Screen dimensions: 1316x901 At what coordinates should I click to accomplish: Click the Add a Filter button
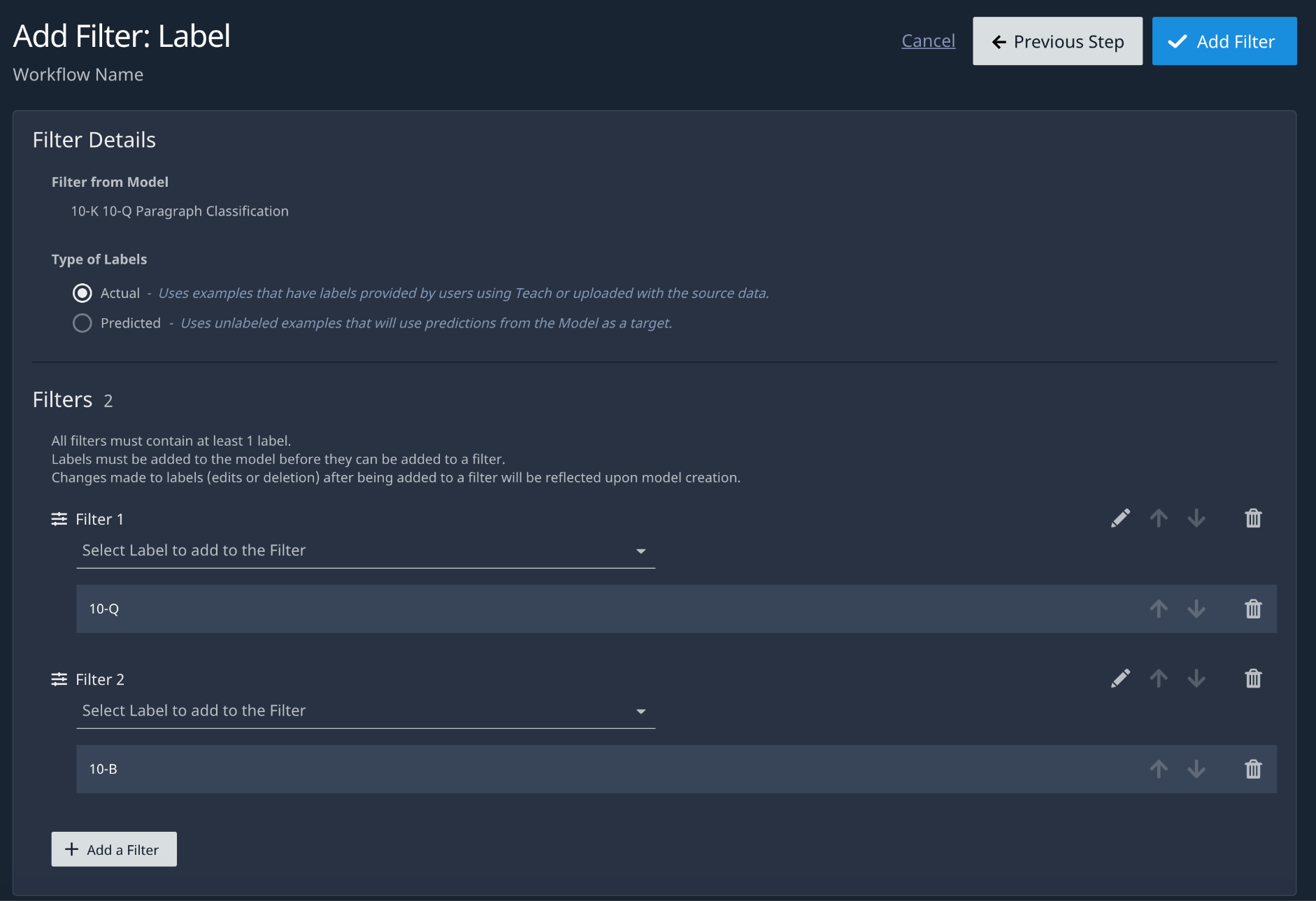point(114,849)
